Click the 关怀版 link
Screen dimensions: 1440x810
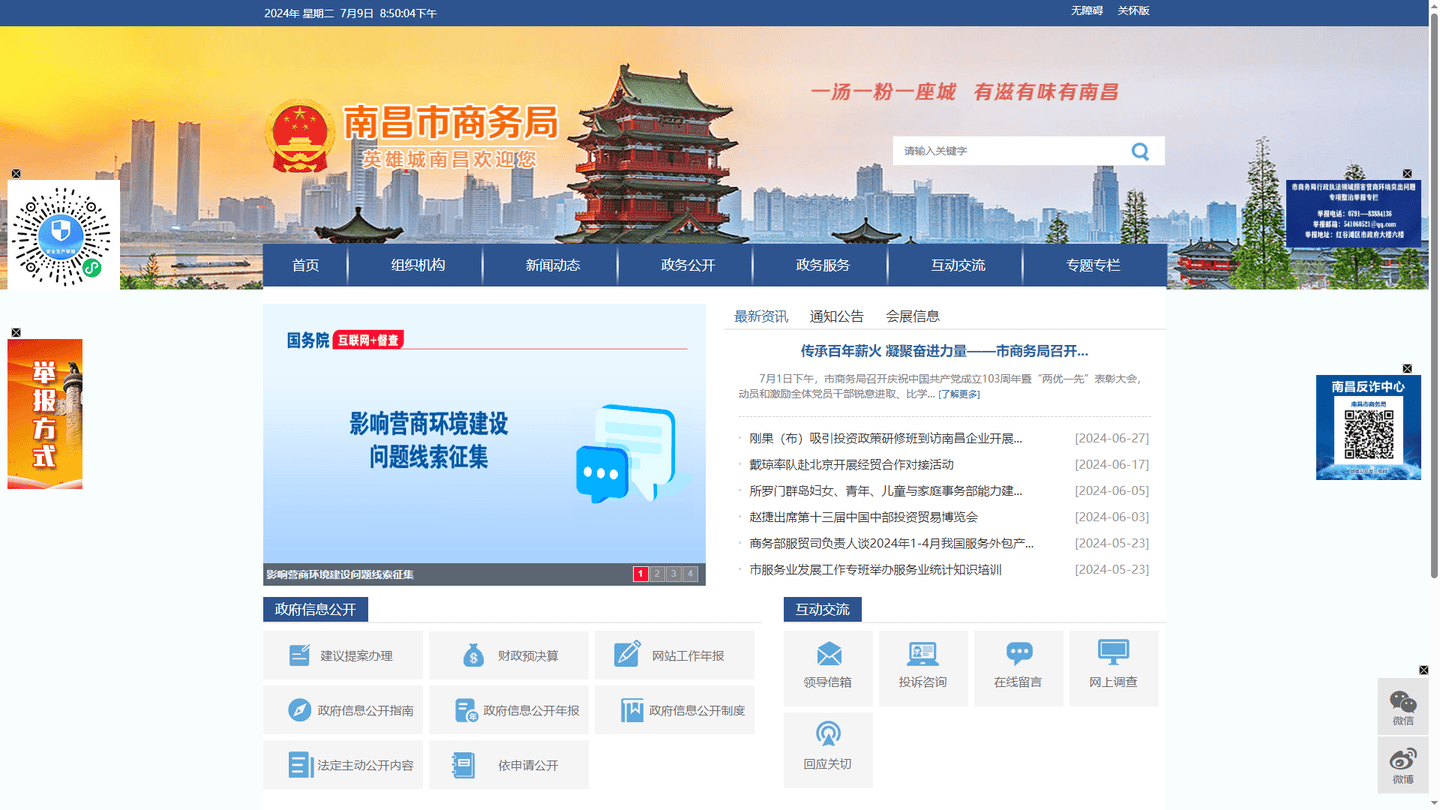1133,11
